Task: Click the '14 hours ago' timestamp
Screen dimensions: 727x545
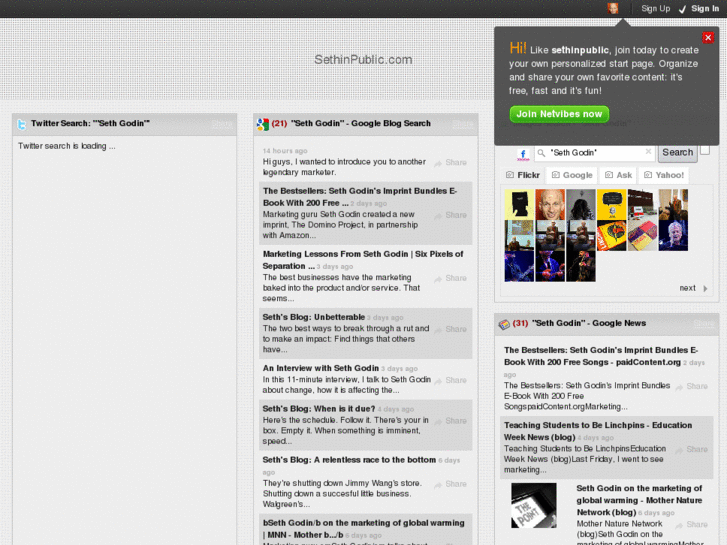Action: (x=285, y=151)
